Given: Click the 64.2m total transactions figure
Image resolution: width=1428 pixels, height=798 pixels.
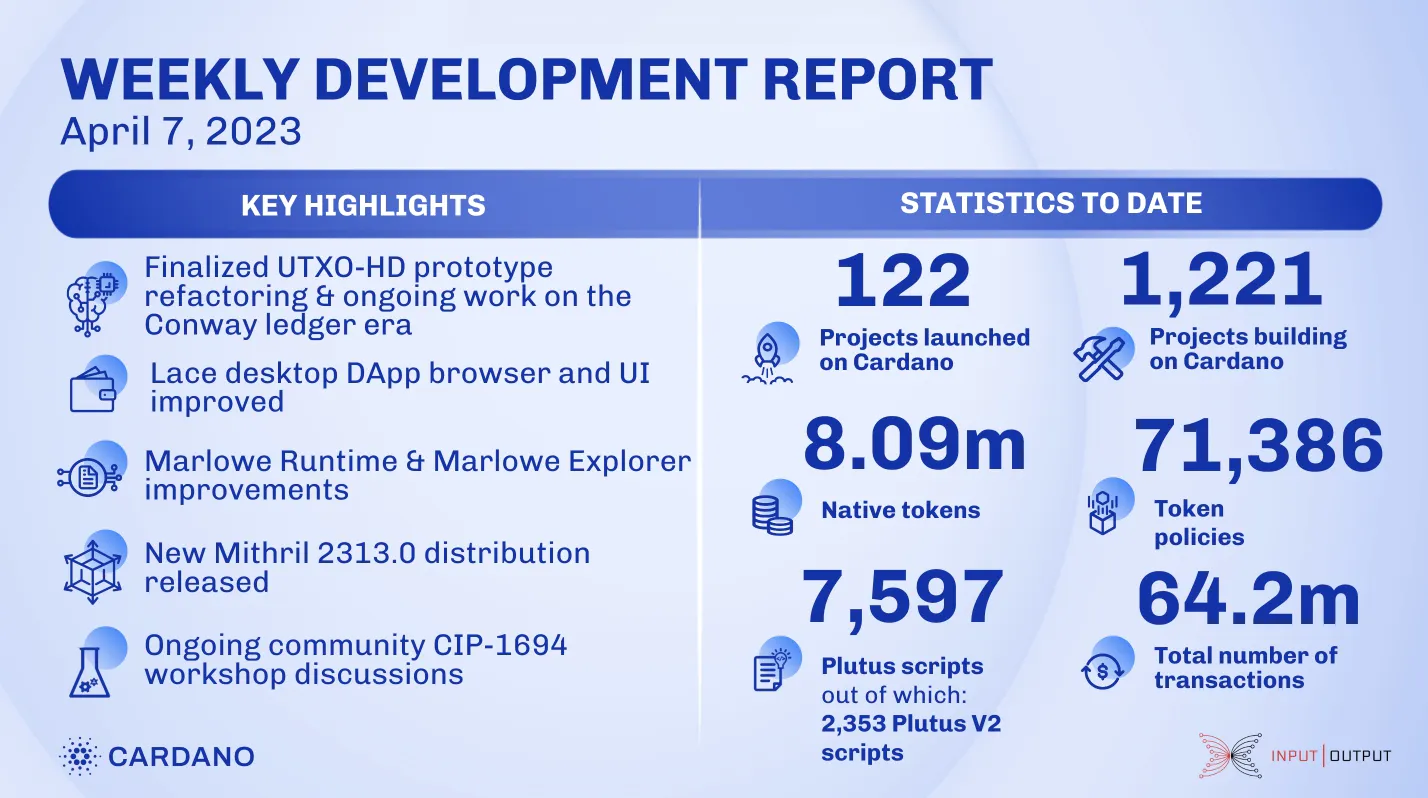Looking at the screenshot, I should (x=1249, y=599).
